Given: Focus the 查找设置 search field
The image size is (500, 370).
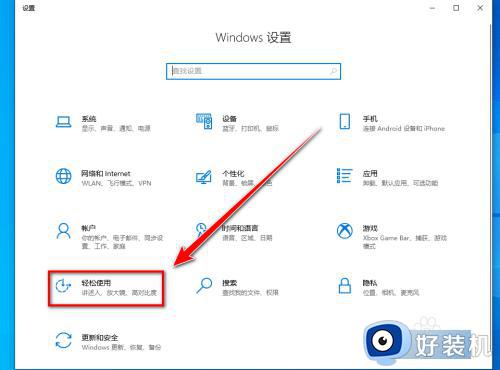Looking at the screenshot, I should (x=253, y=71).
